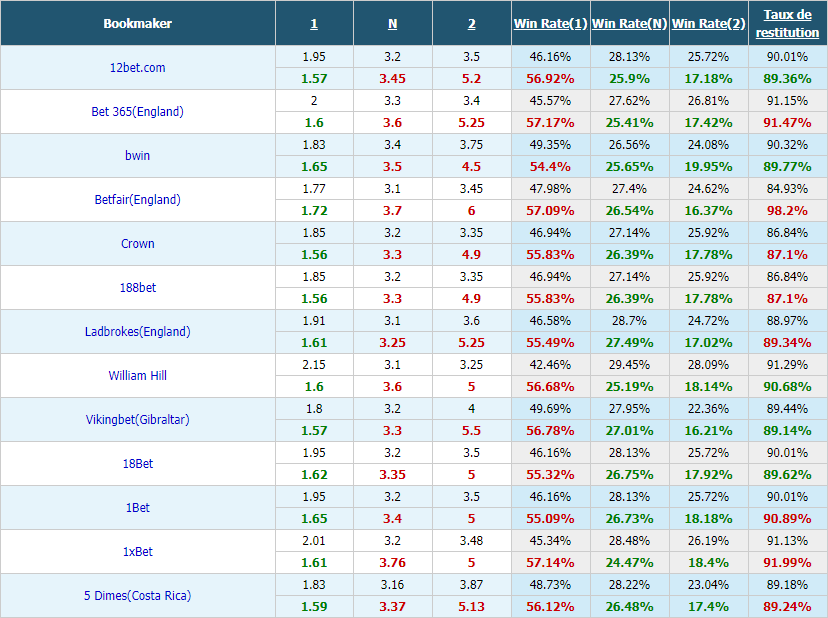Select William Hill's 42.46% opening win rate

click(550, 364)
